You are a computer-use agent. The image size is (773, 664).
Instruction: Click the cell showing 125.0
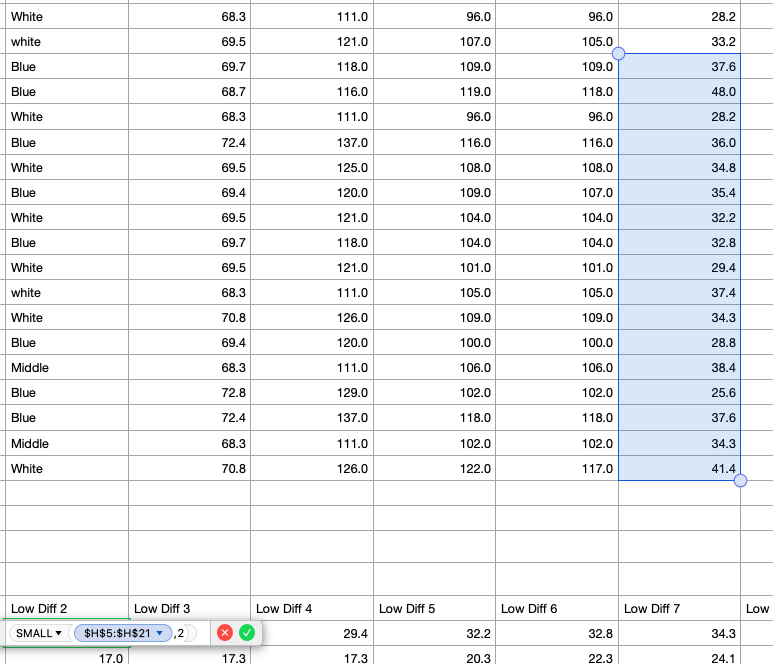[x=312, y=168]
